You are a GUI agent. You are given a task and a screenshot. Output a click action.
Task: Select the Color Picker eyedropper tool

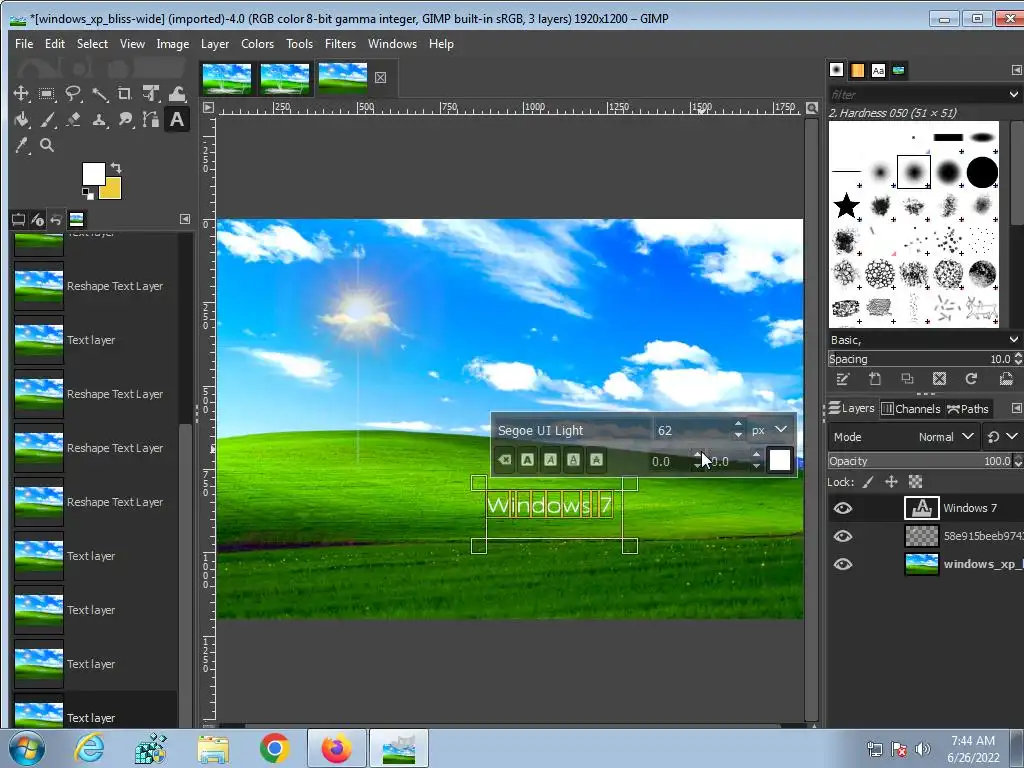tap(21, 145)
